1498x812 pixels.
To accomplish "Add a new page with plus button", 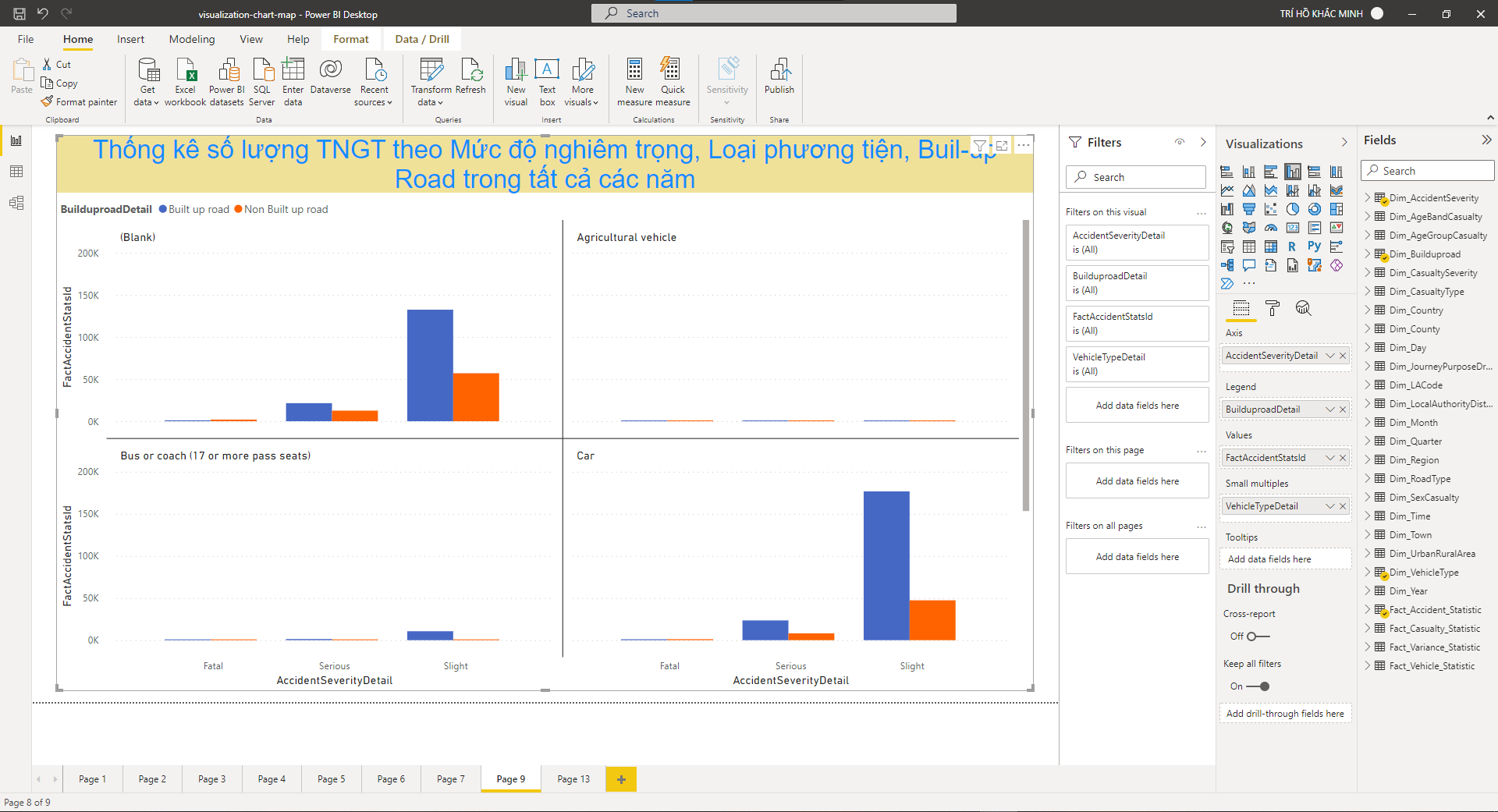I will (621, 779).
